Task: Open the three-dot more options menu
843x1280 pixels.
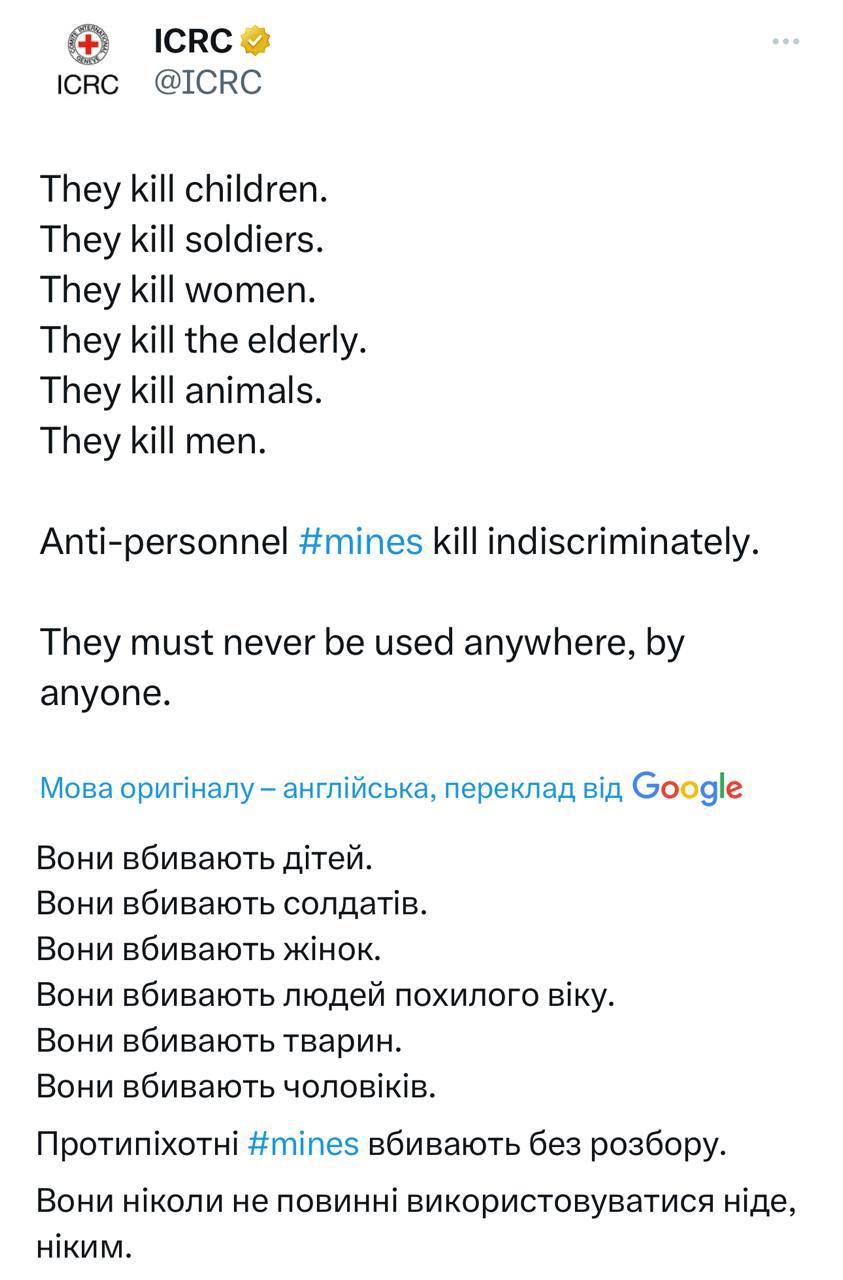Action: [787, 42]
